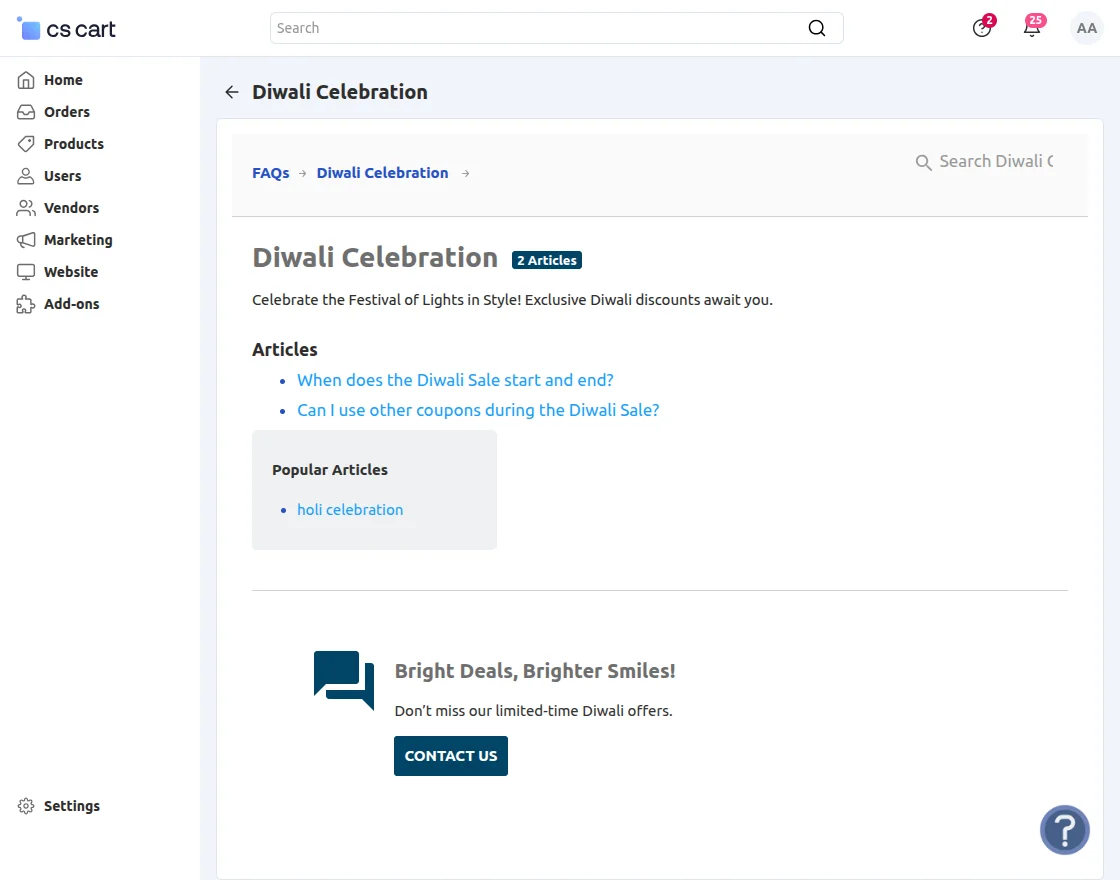Open the Products section

tap(73, 144)
